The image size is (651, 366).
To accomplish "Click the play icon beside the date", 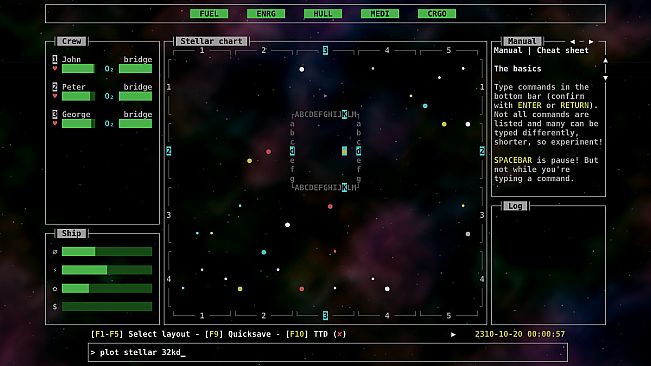I will tap(453, 334).
